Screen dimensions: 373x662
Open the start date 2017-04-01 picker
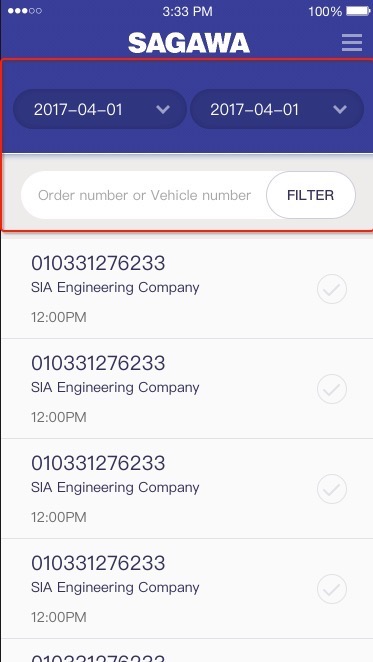(100, 109)
